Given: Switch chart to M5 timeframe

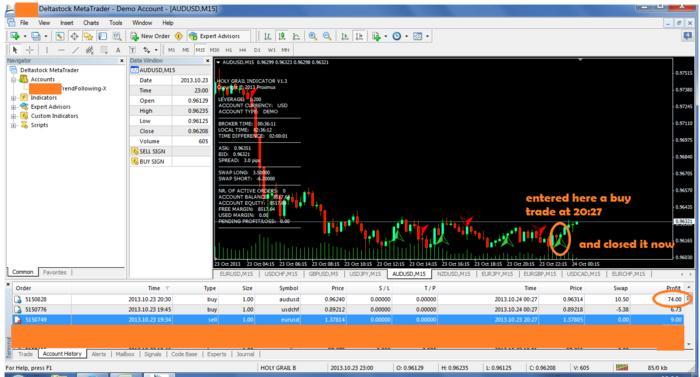Looking at the screenshot, I should click(186, 50).
